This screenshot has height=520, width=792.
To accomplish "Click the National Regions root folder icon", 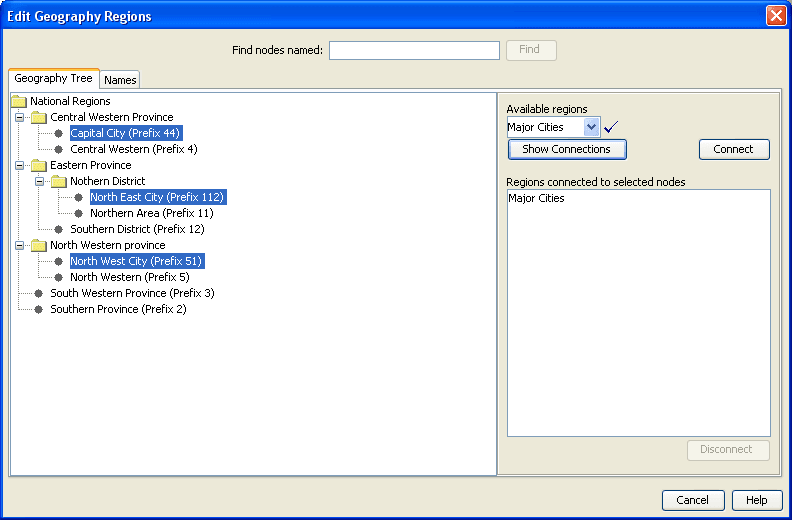I will [19, 101].
